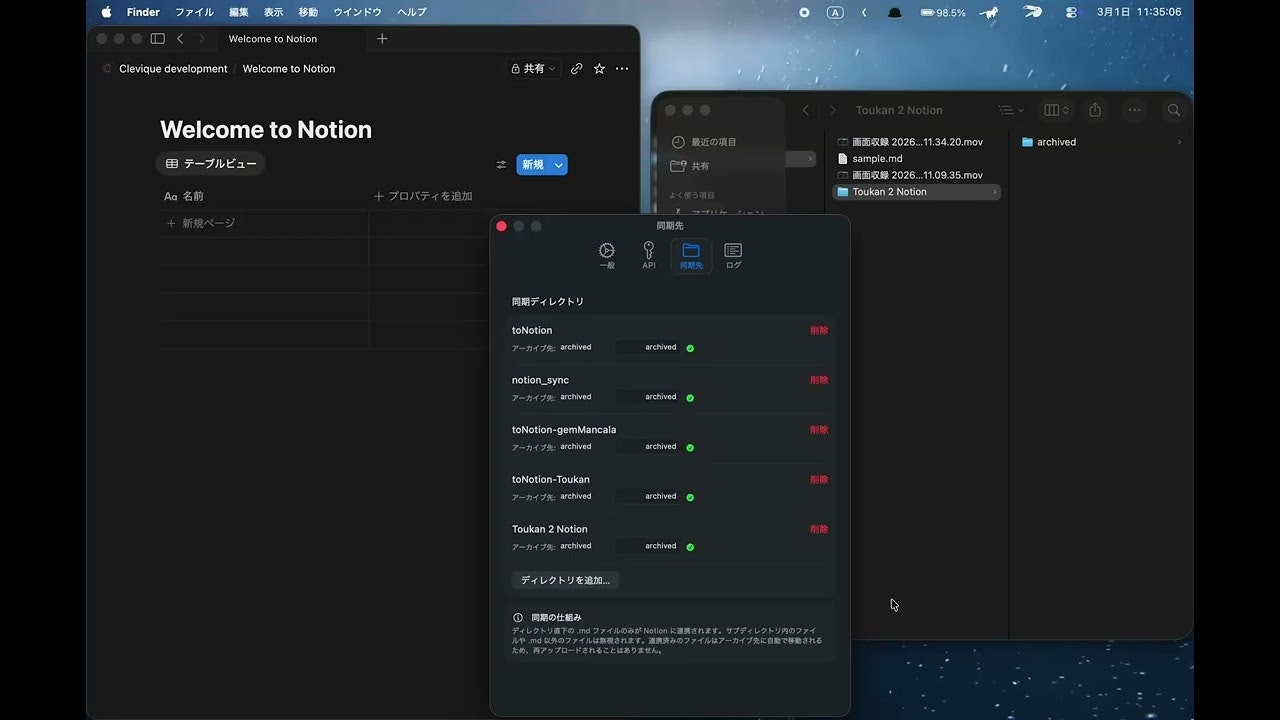Expand the chevron beside the archived folder
The width and height of the screenshot is (1280, 720).
pos(1179,142)
